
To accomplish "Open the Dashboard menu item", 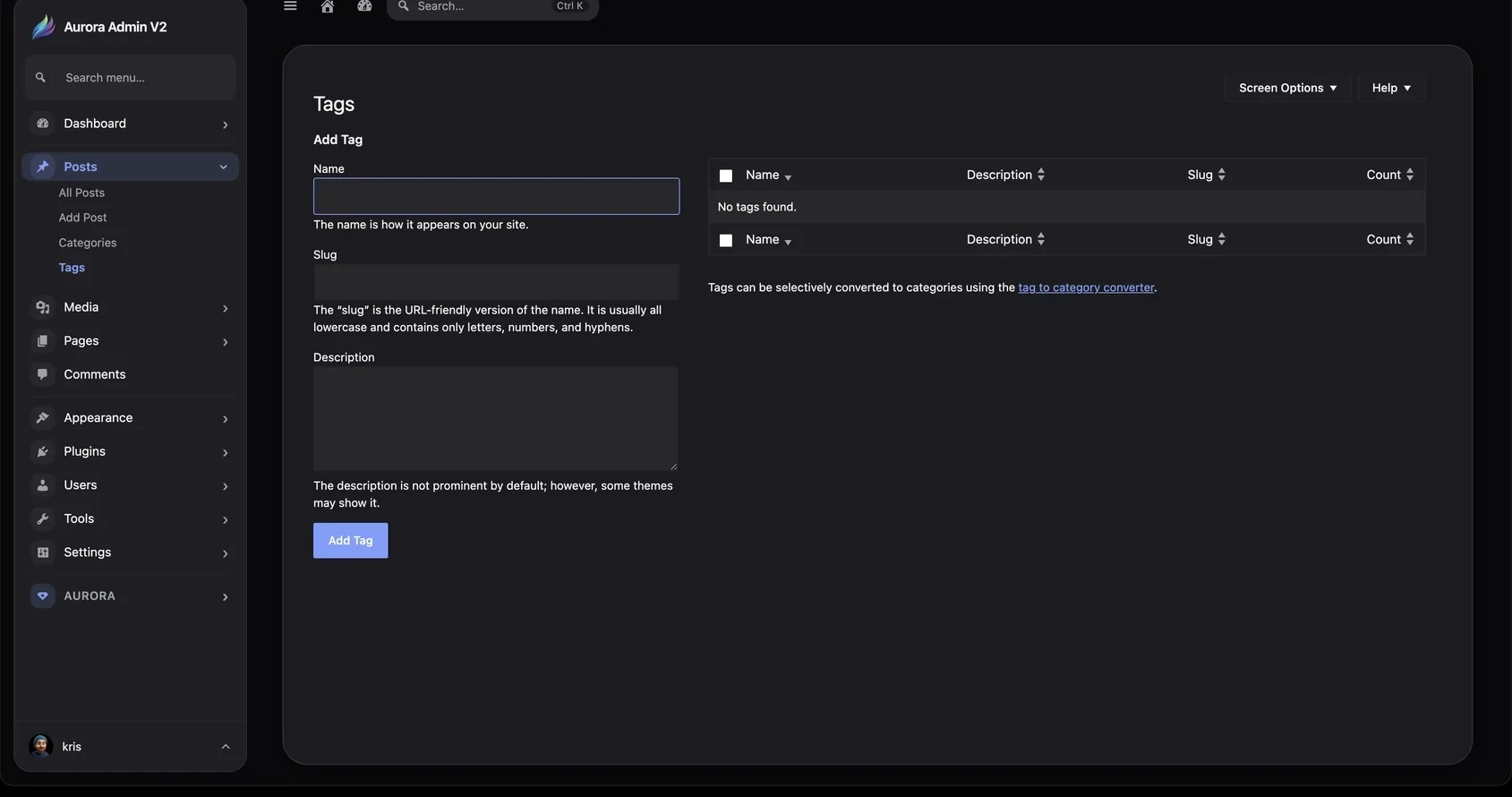I will click(x=130, y=124).
